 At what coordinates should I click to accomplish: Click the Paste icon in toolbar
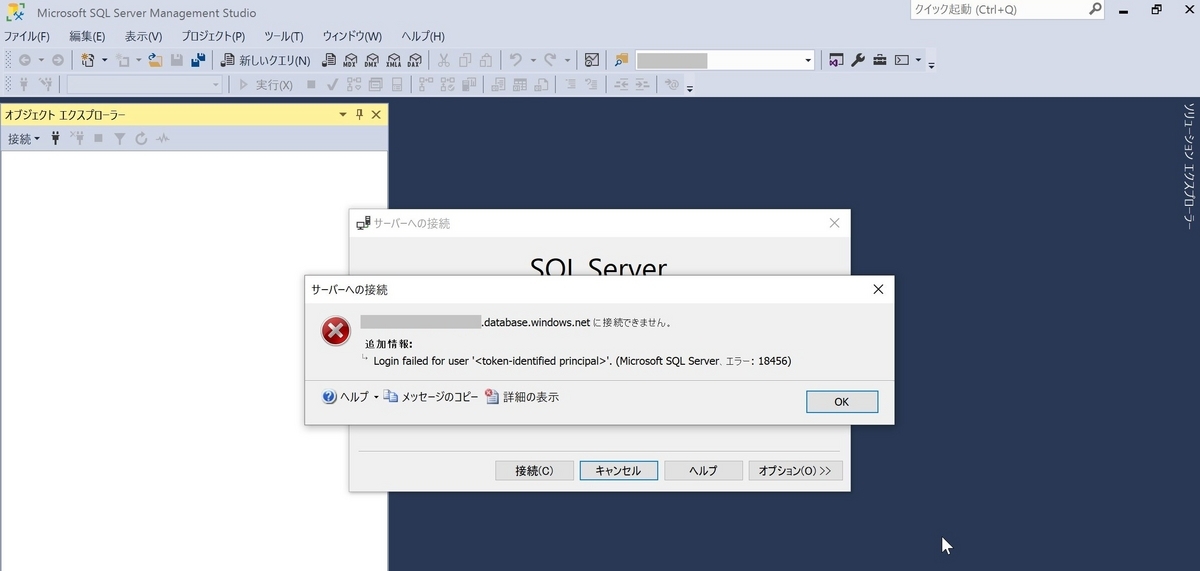(x=486, y=60)
